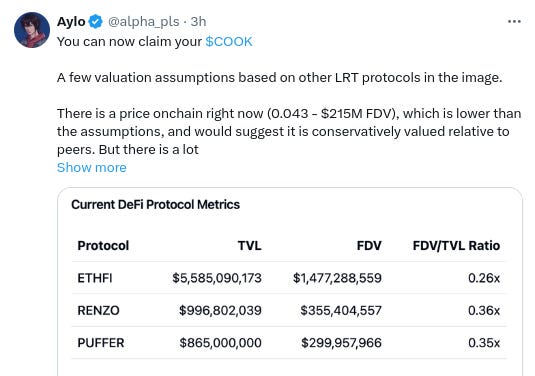Click the RENZO FDV $355,404,557 value
This screenshot has width=535, height=376.
pos(341,310)
